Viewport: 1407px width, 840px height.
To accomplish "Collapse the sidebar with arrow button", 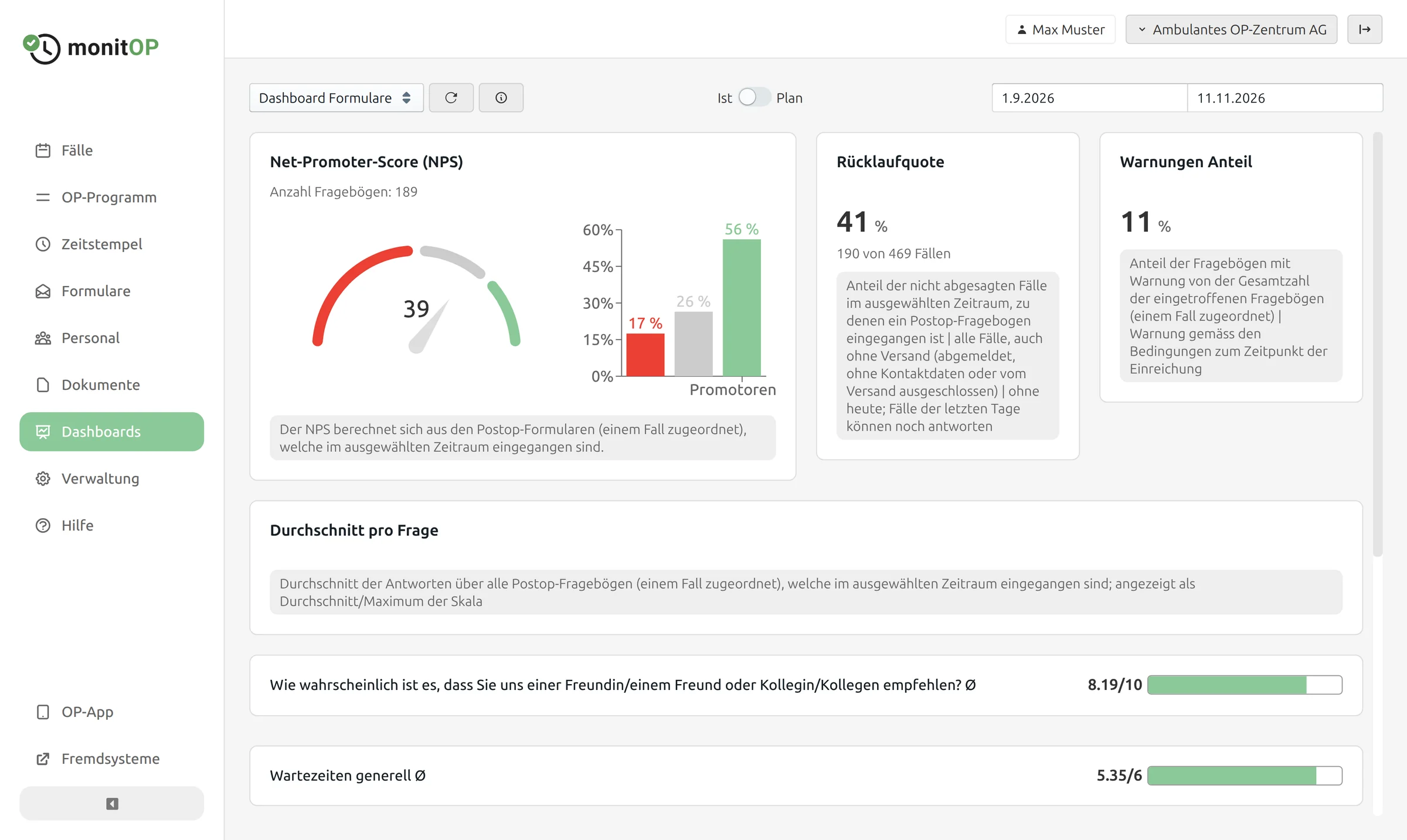I will click(112, 804).
